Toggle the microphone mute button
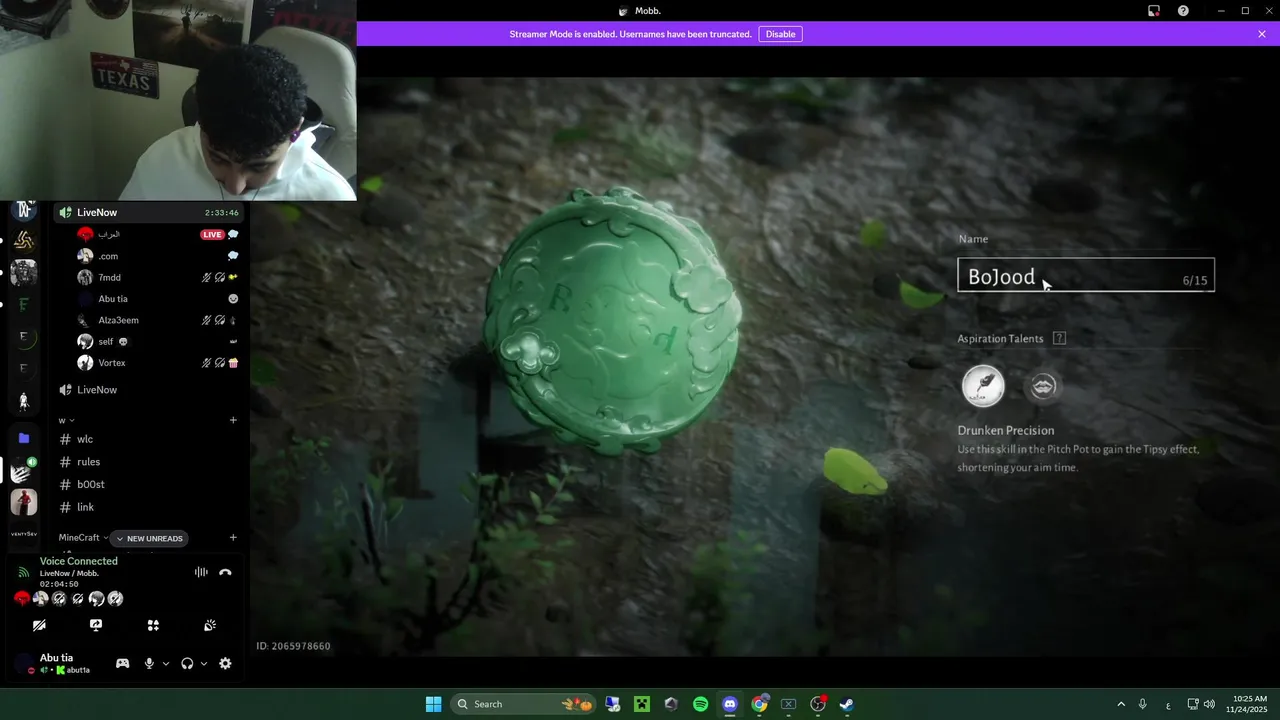 click(x=149, y=663)
